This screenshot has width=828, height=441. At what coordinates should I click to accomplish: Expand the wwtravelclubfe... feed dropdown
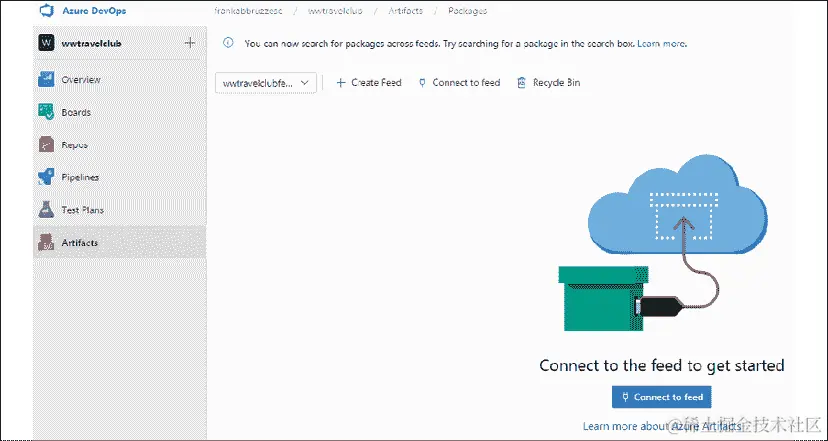tap(266, 83)
